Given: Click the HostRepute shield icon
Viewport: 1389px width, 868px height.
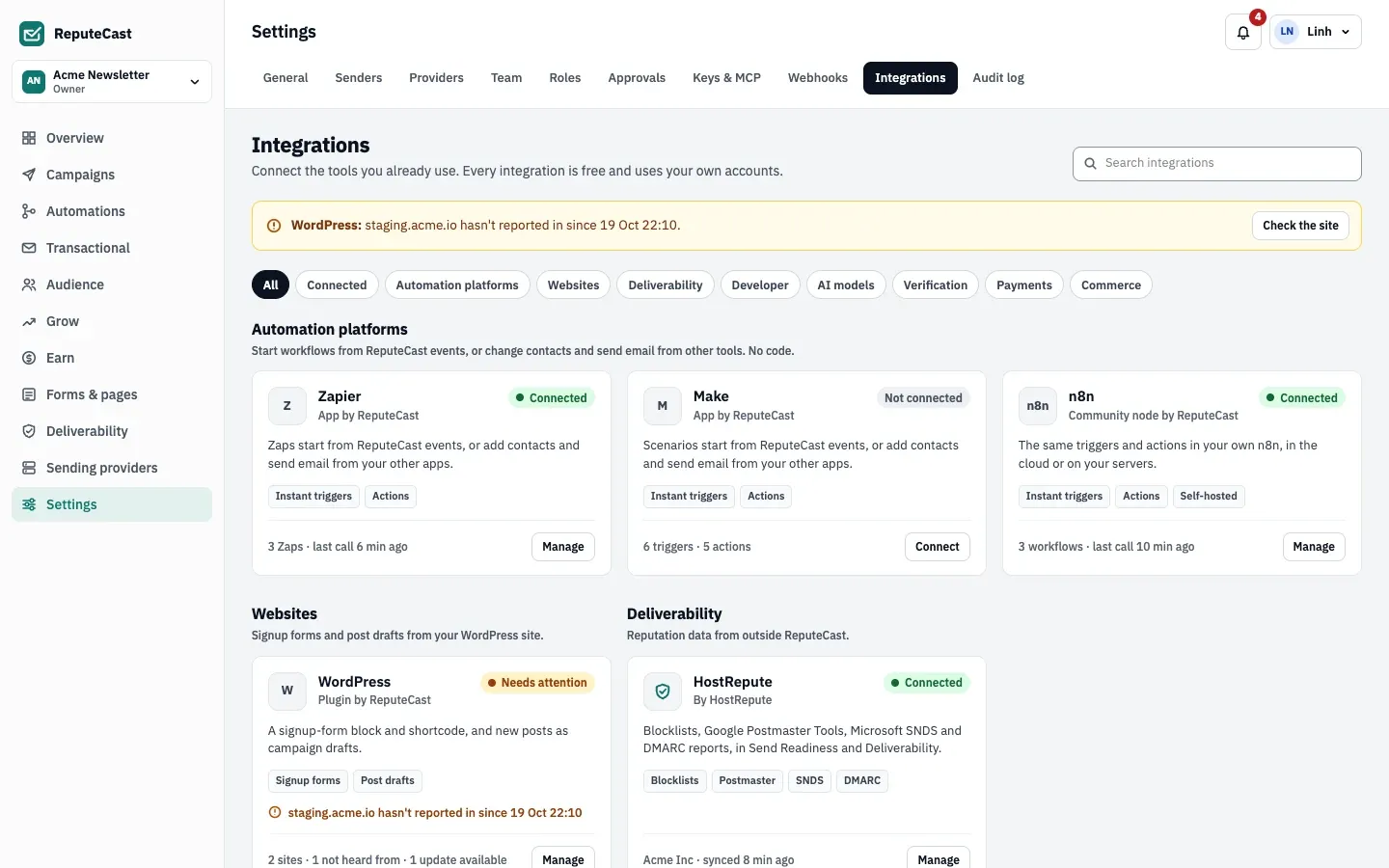Looking at the screenshot, I should (x=662, y=691).
